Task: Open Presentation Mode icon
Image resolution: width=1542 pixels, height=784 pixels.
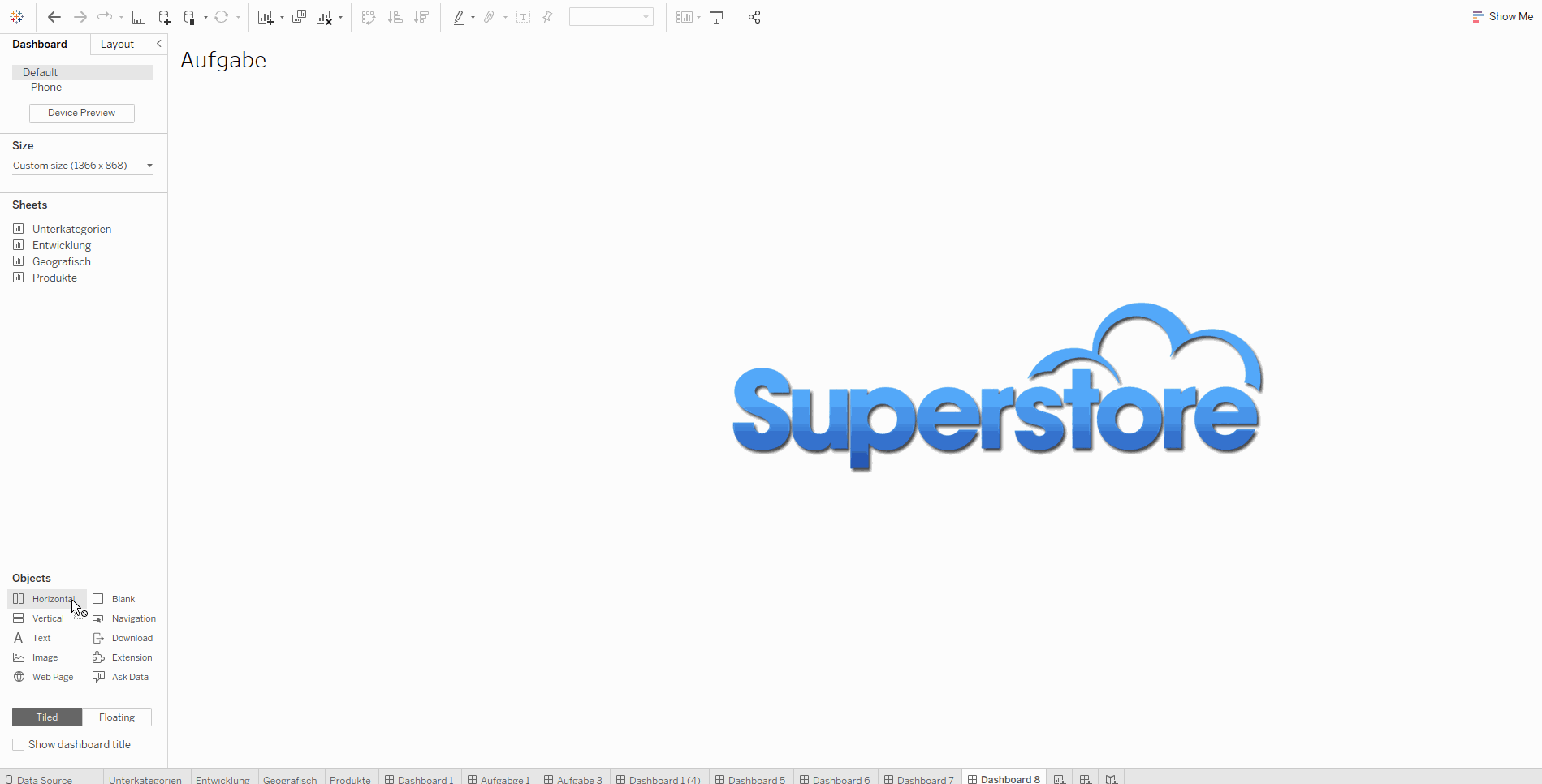Action: [717, 17]
